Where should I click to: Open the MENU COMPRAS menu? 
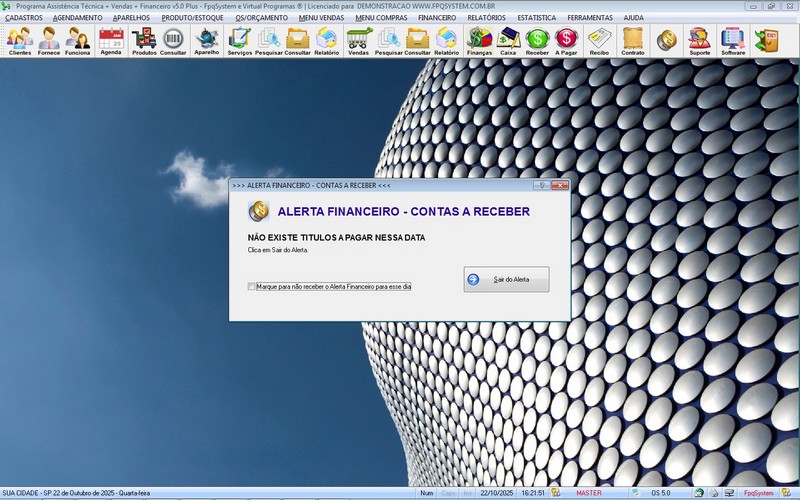(x=381, y=17)
